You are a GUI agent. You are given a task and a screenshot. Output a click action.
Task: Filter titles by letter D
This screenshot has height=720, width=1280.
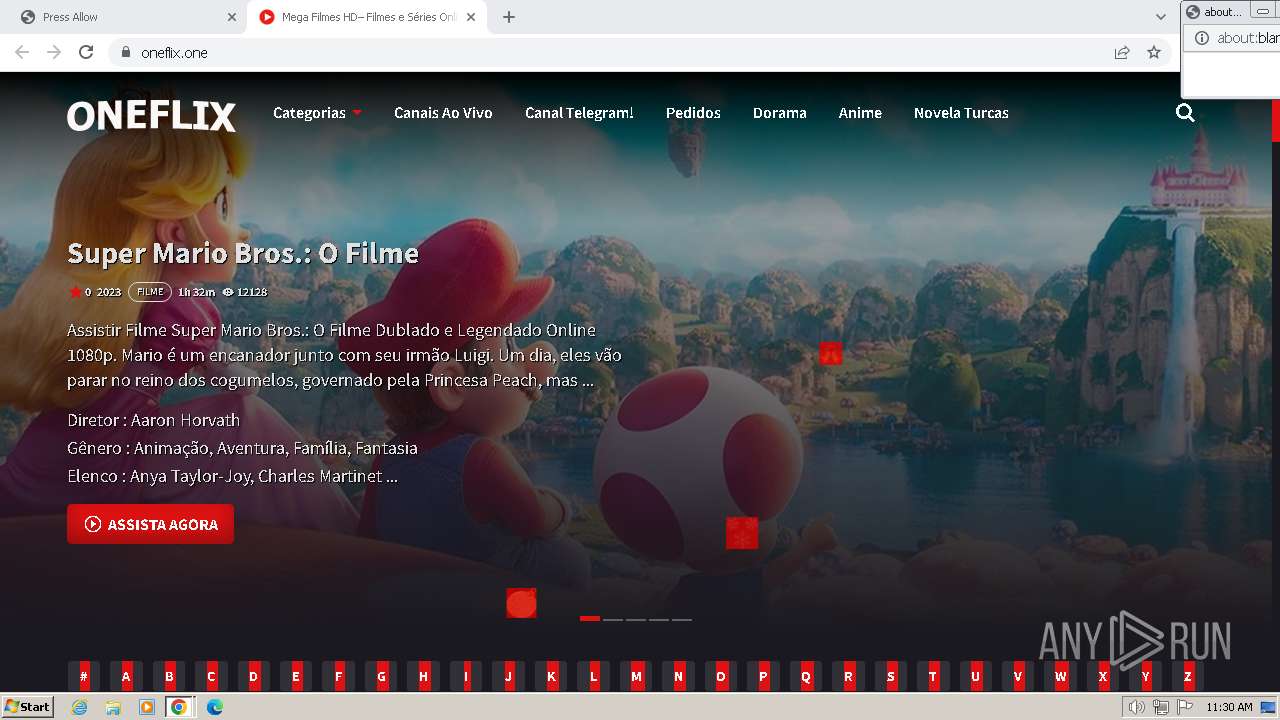click(x=254, y=676)
